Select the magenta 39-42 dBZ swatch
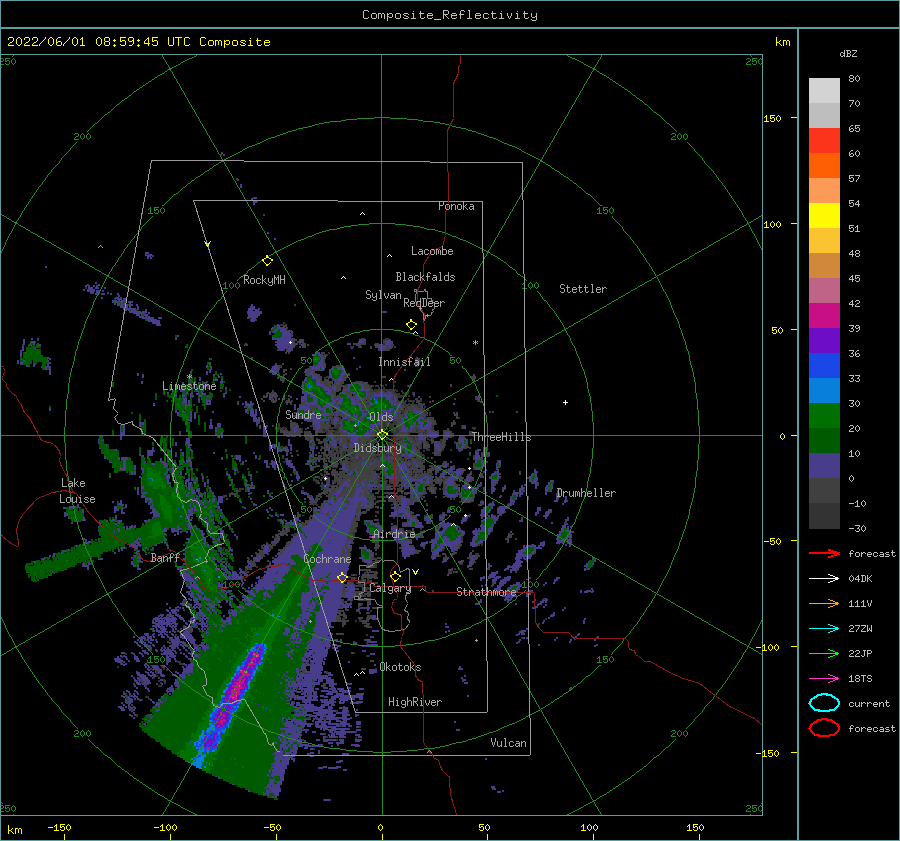Screen dimensions: 900x841 point(824,316)
